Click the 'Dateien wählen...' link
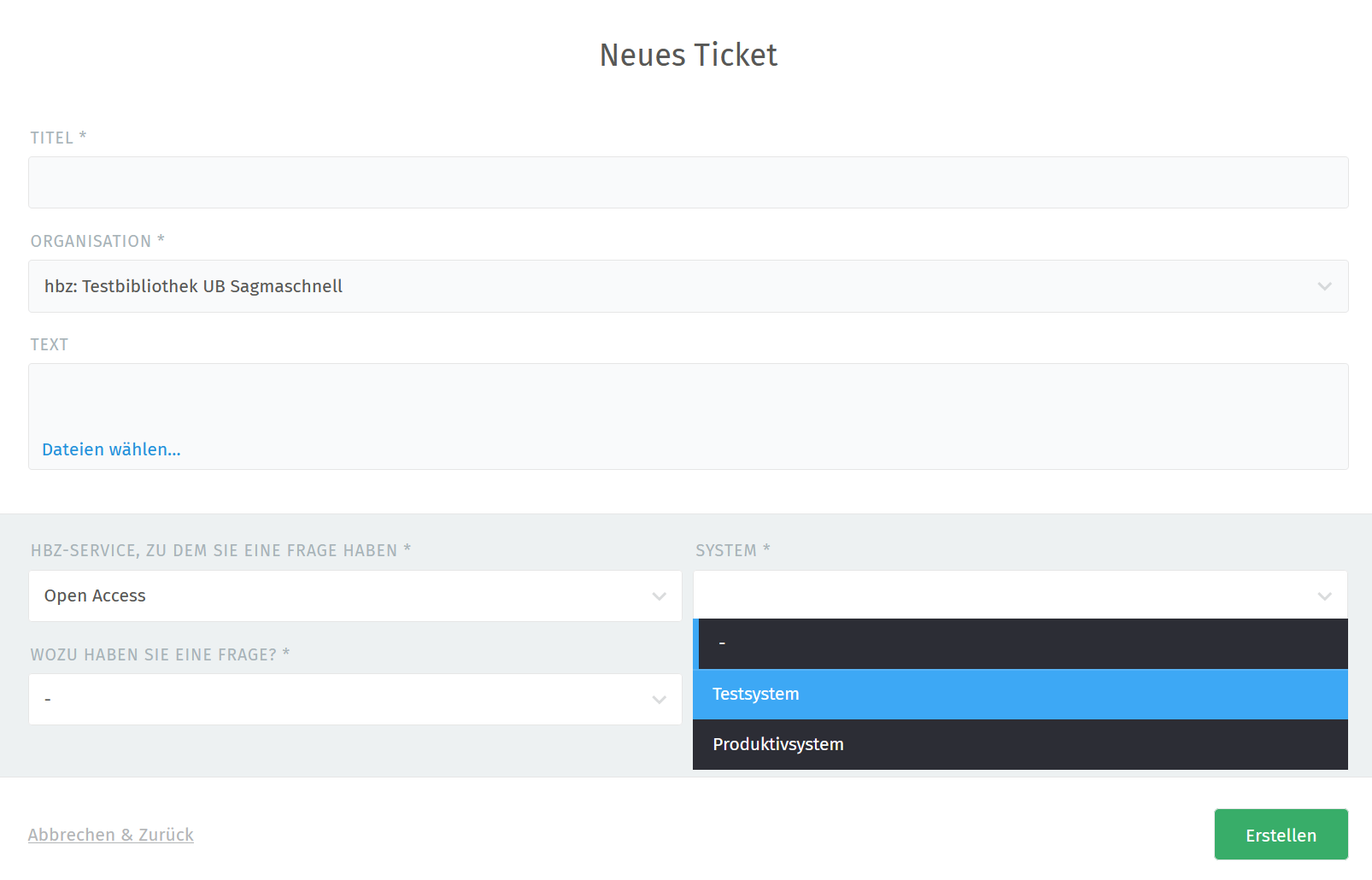1372x880 pixels. pyautogui.click(x=111, y=449)
